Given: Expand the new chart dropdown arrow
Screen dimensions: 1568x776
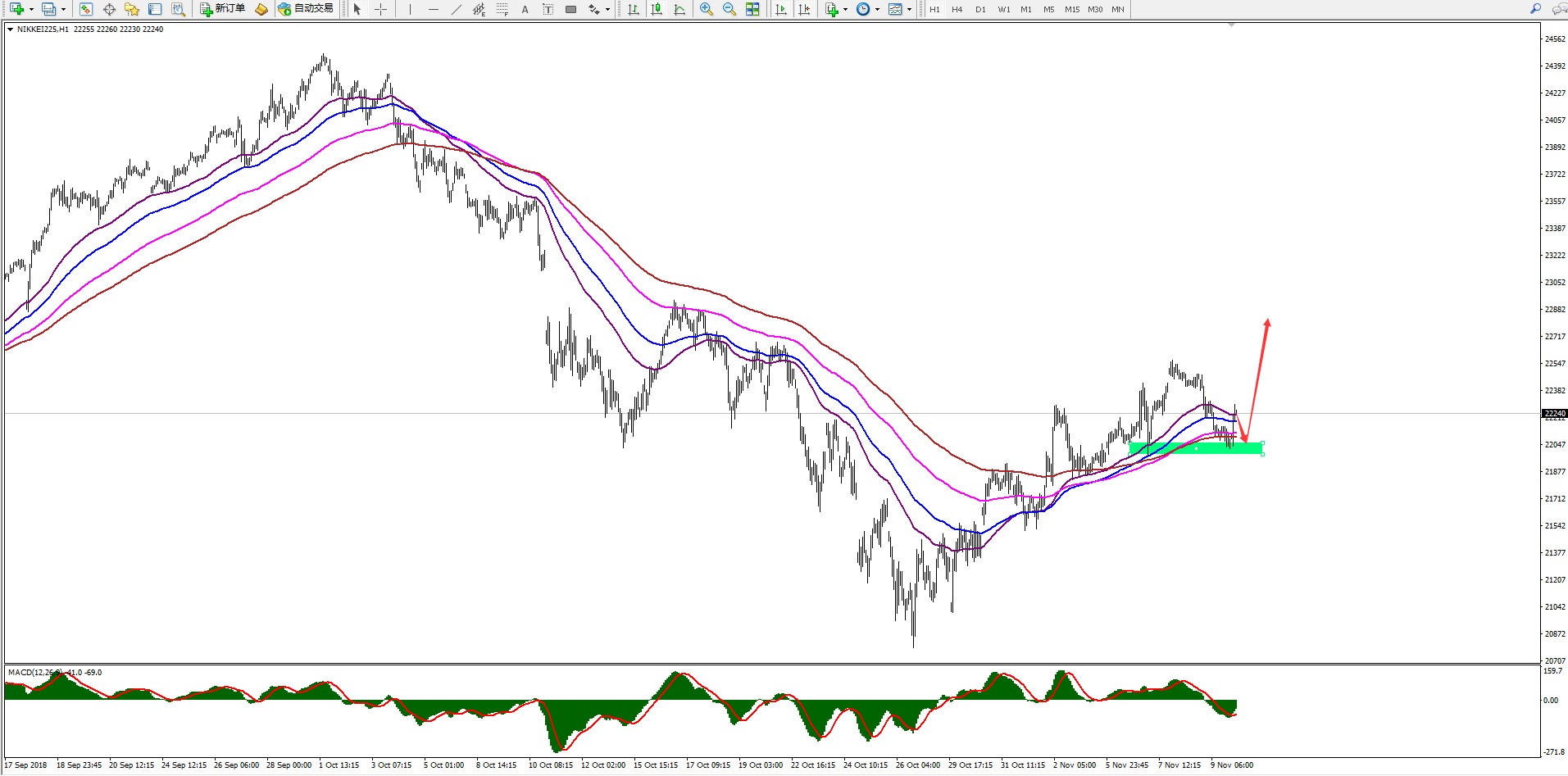Looking at the screenshot, I should [31, 10].
